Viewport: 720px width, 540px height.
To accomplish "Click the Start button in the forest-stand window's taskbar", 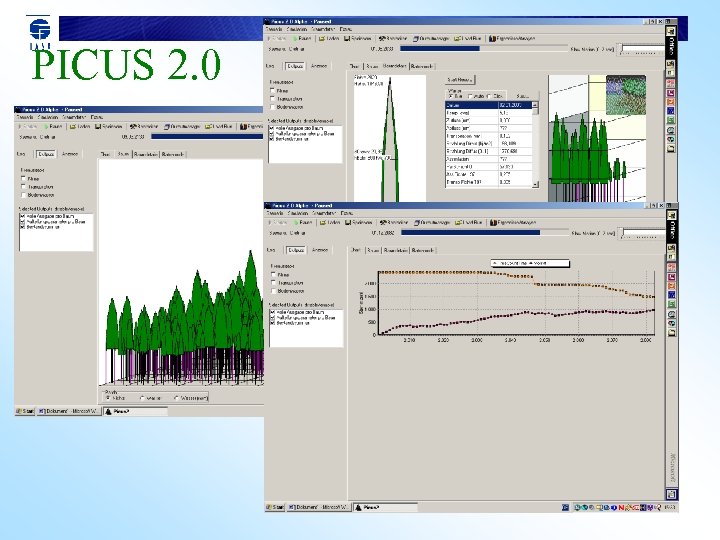I will [26, 411].
